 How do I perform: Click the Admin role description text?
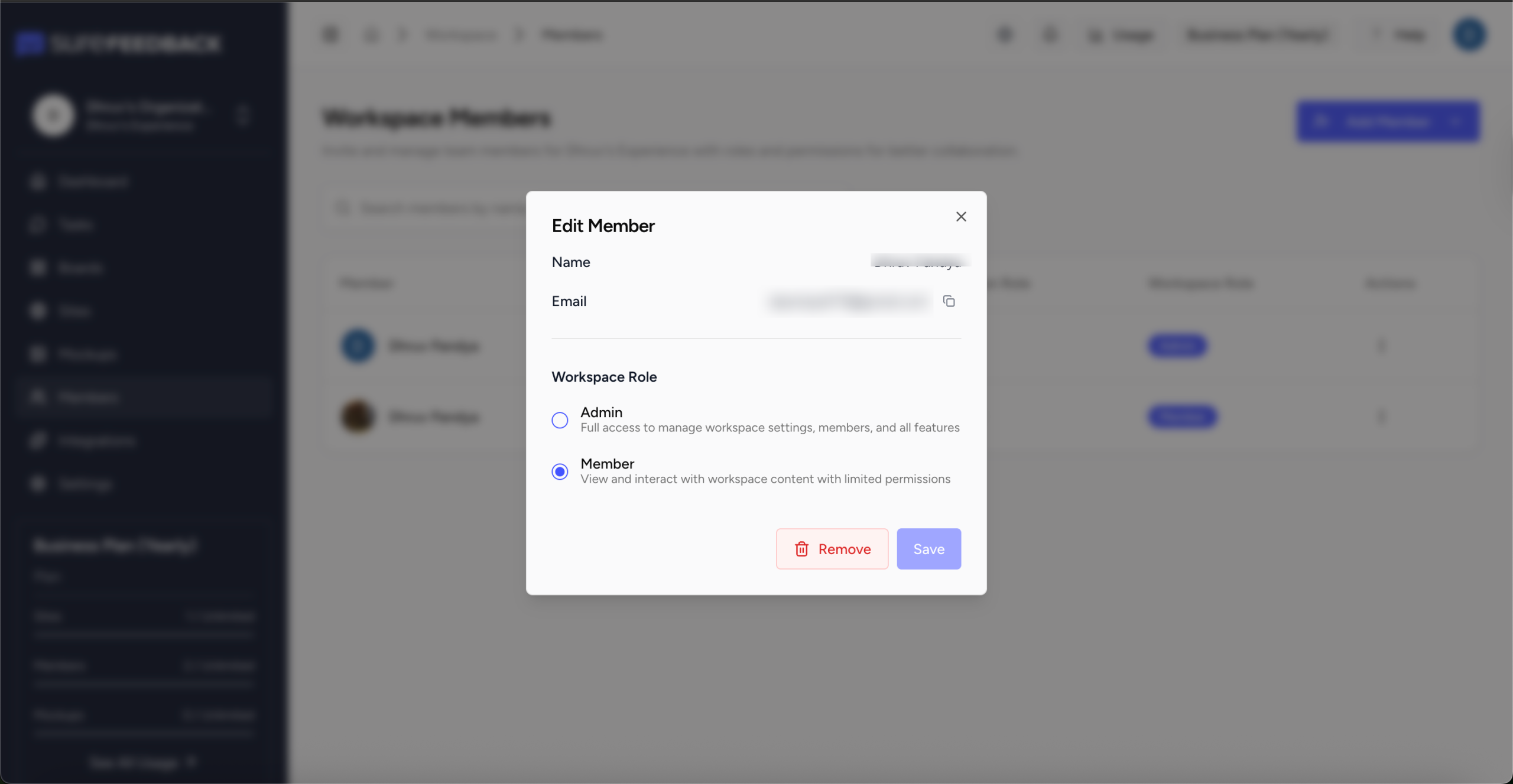770,428
